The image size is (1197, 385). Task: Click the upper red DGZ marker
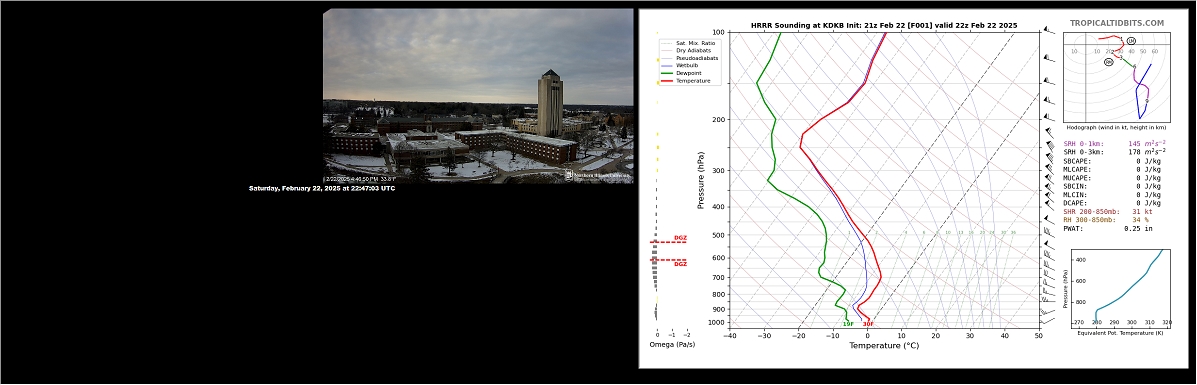680,238
